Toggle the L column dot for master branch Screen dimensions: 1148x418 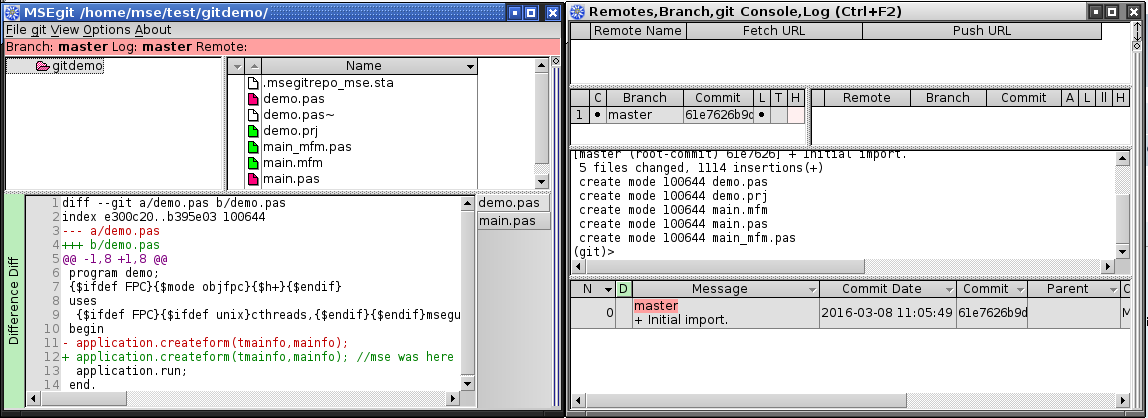click(x=761, y=115)
